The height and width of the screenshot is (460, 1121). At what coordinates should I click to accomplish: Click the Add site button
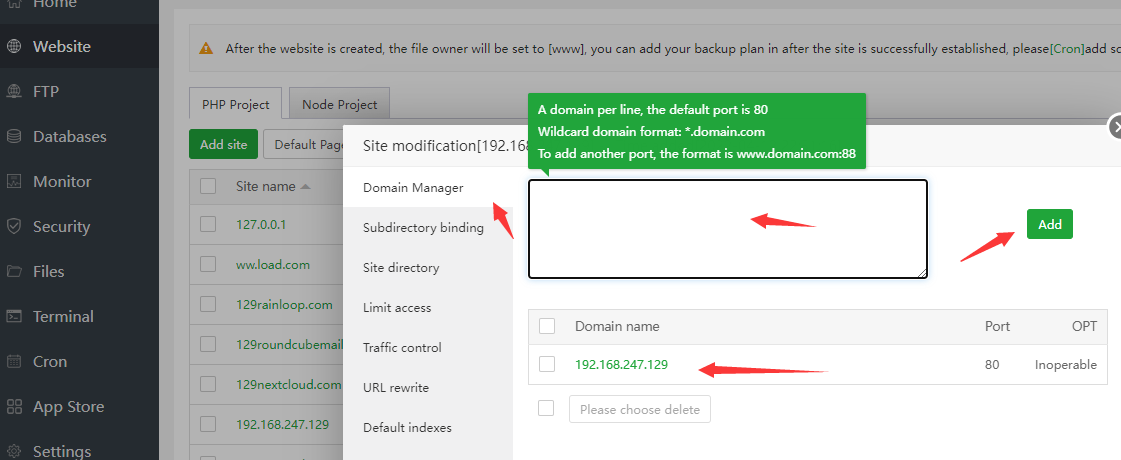(x=223, y=145)
